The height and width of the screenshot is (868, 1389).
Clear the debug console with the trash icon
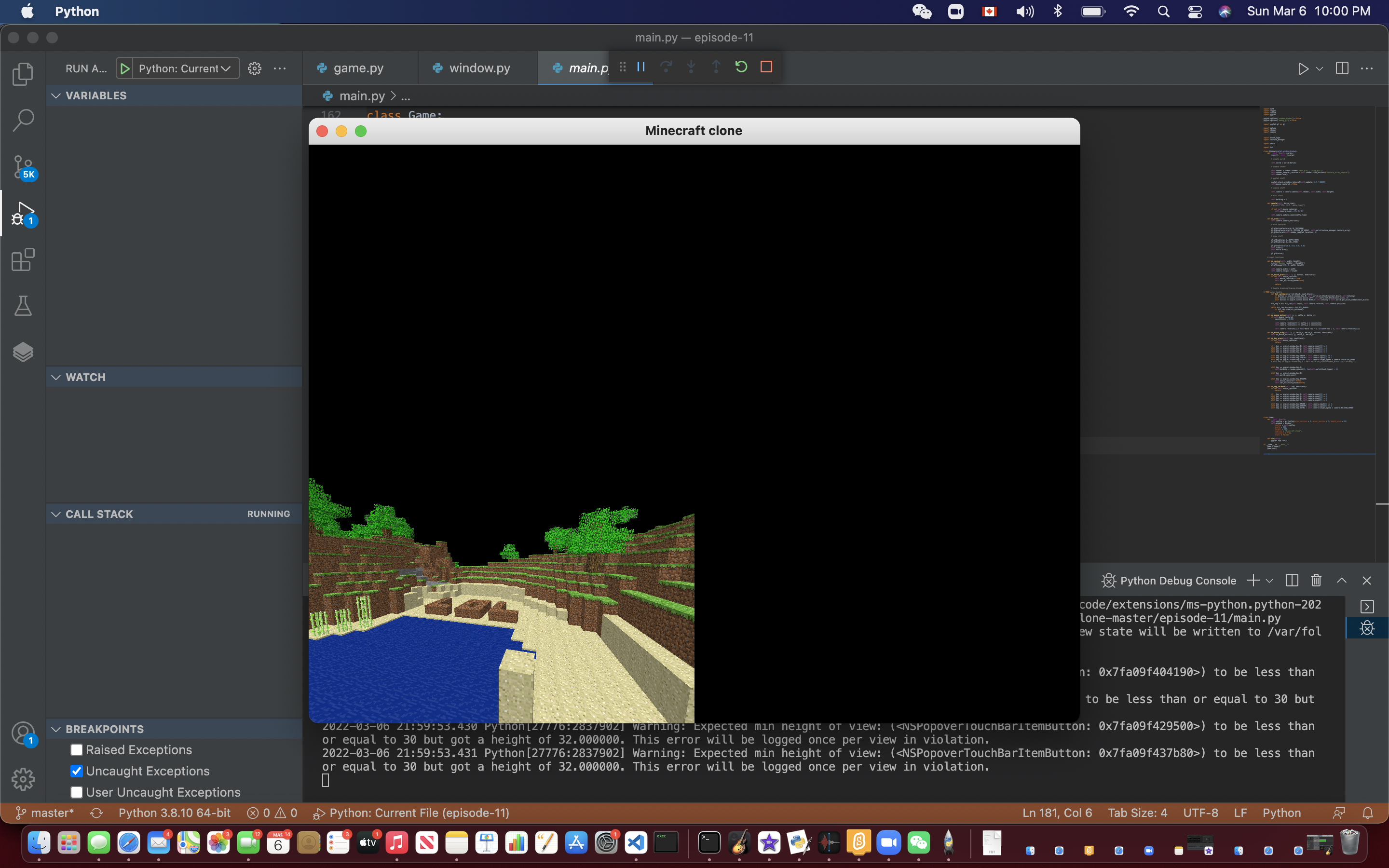coord(1316,581)
